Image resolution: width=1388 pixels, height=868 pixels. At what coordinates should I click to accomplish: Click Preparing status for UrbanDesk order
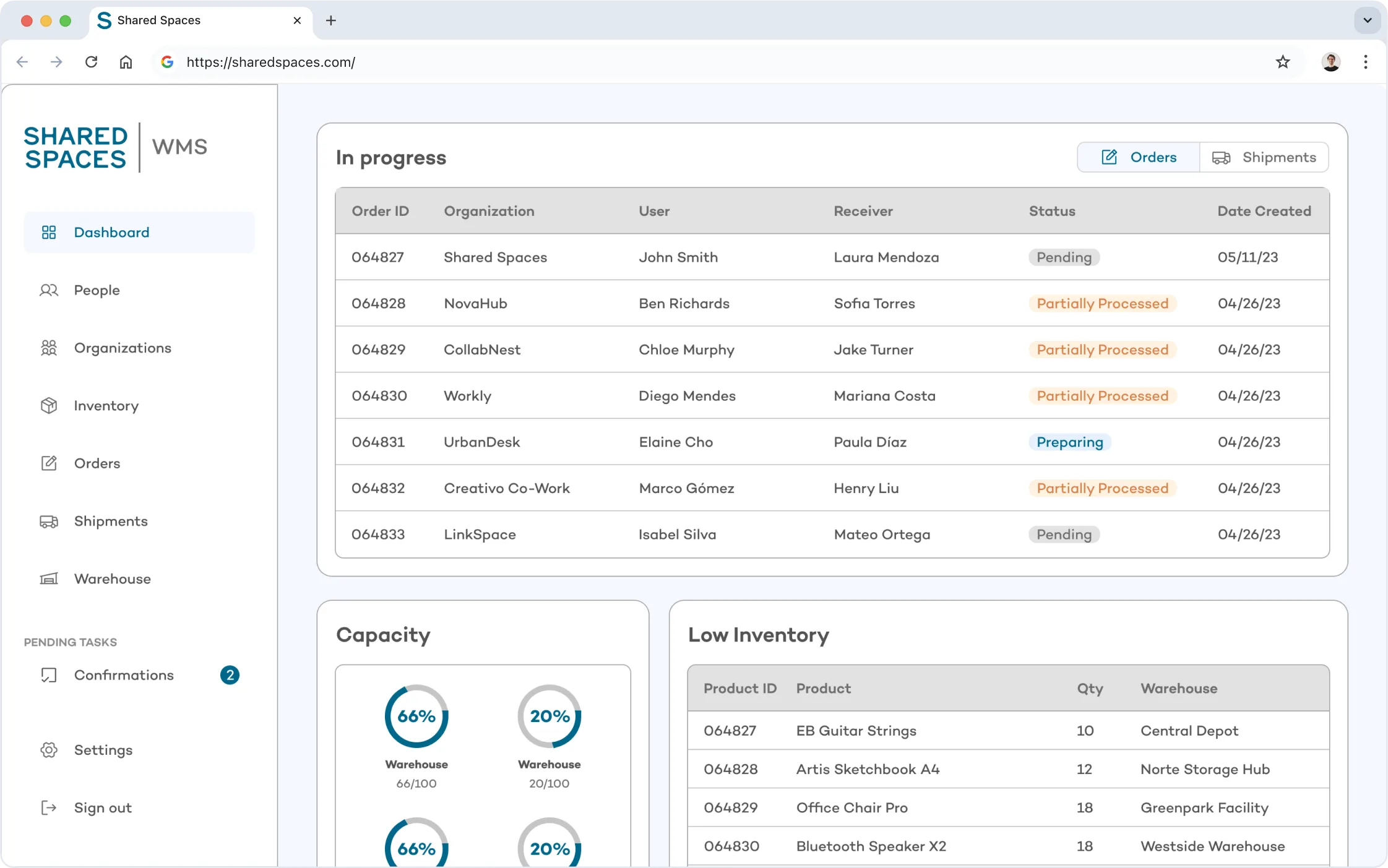(1069, 442)
